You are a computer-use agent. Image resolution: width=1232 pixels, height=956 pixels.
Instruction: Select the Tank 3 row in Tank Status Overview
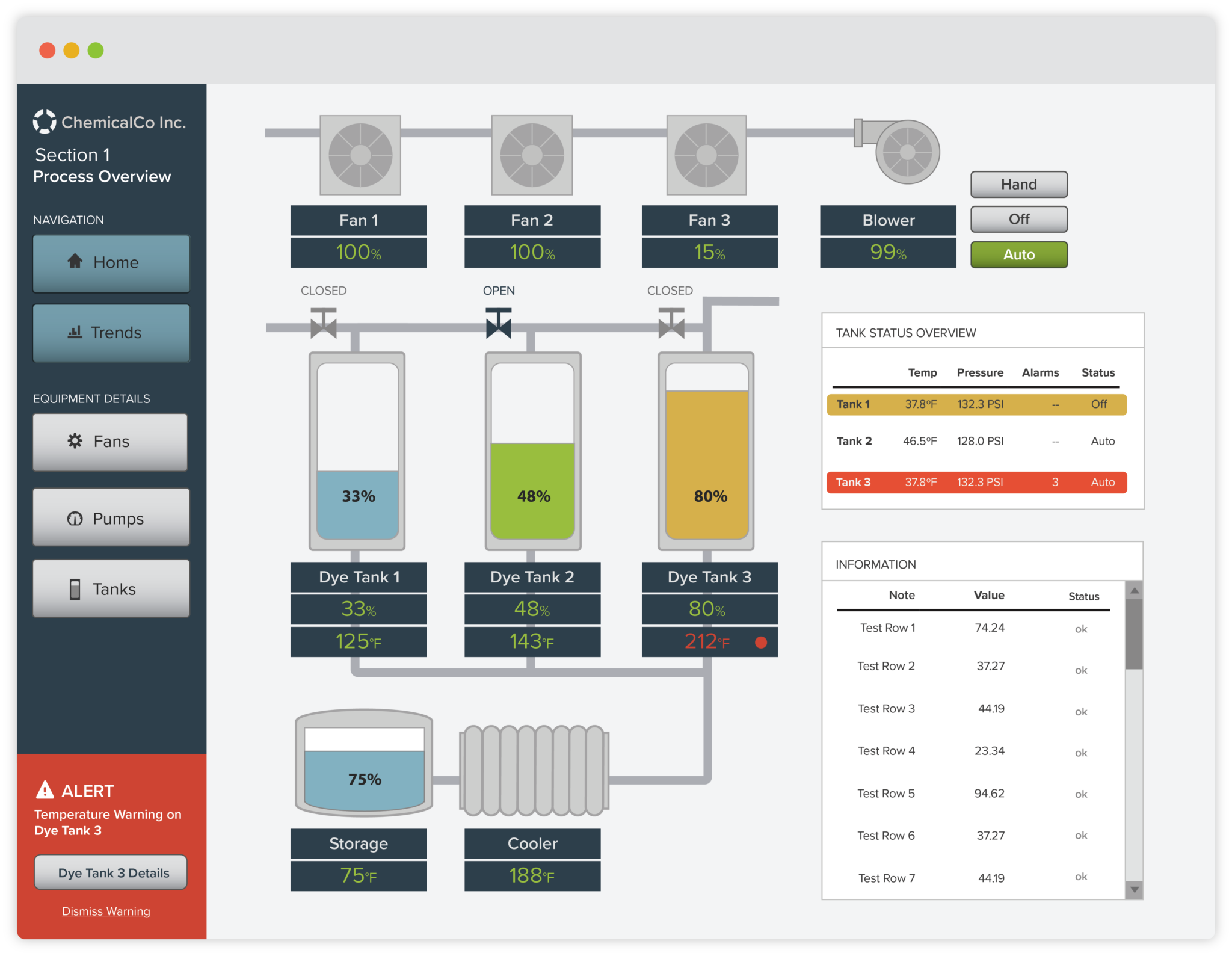(976, 482)
